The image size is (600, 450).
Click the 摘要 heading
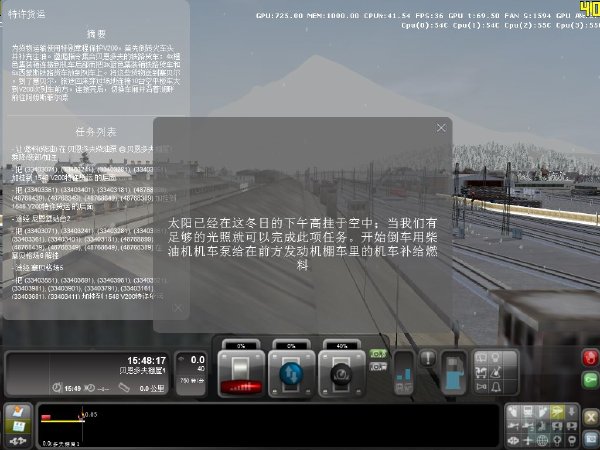point(96,34)
